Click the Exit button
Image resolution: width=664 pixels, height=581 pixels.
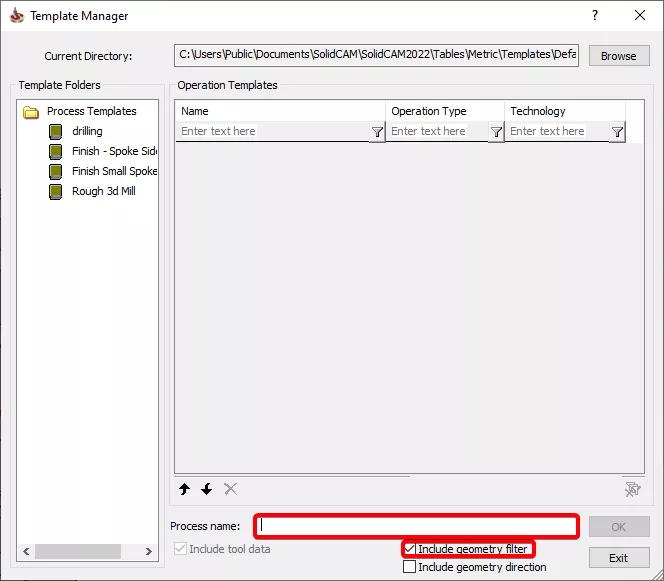point(618,558)
